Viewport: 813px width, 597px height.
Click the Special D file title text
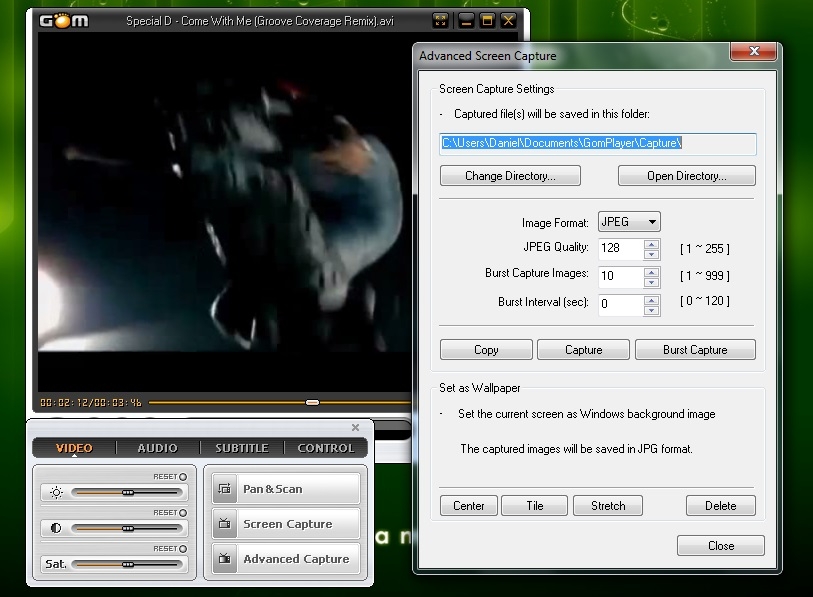coord(260,21)
